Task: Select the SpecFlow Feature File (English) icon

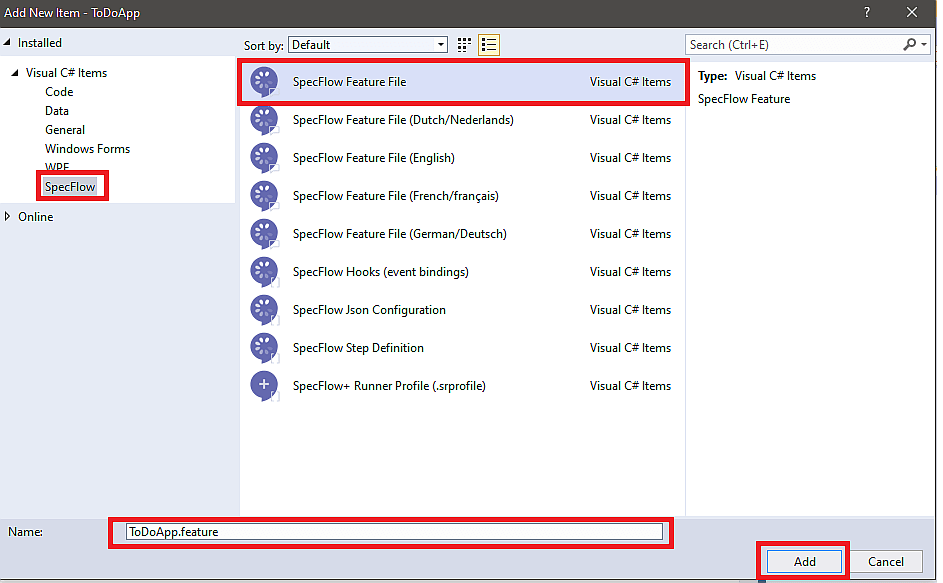Action: pyautogui.click(x=265, y=157)
